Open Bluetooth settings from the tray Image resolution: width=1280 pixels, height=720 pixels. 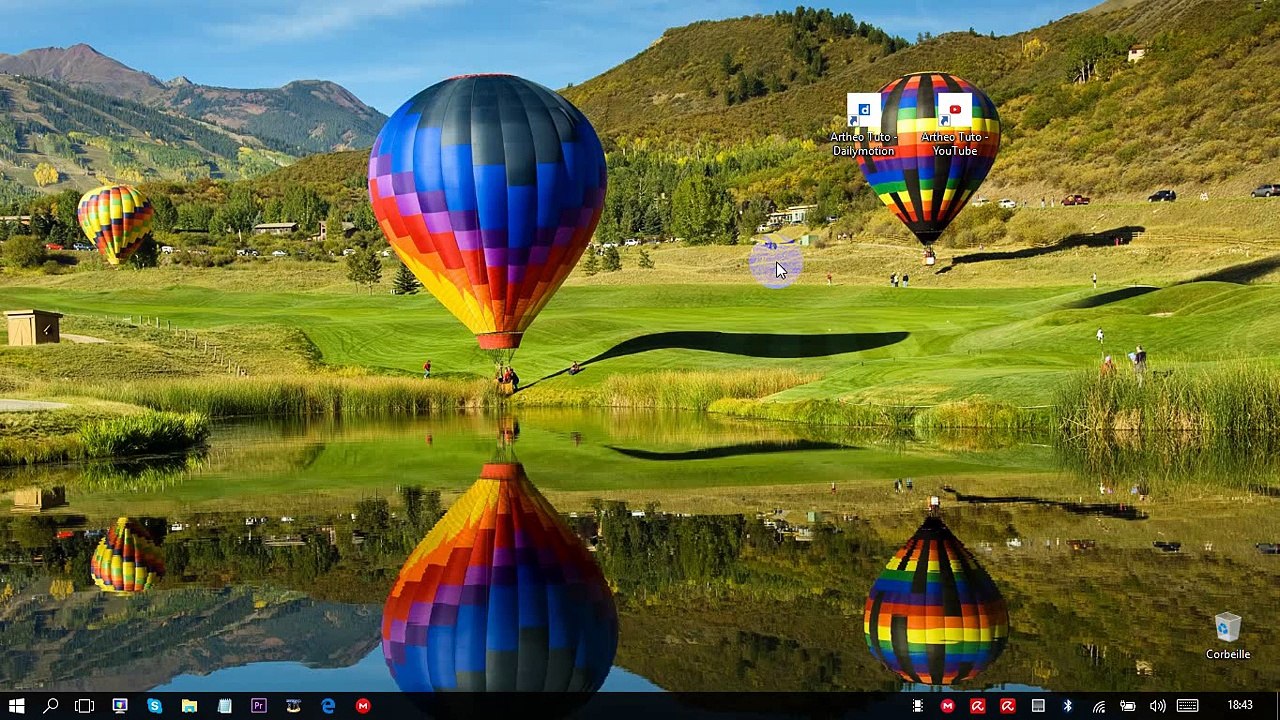tap(1068, 706)
